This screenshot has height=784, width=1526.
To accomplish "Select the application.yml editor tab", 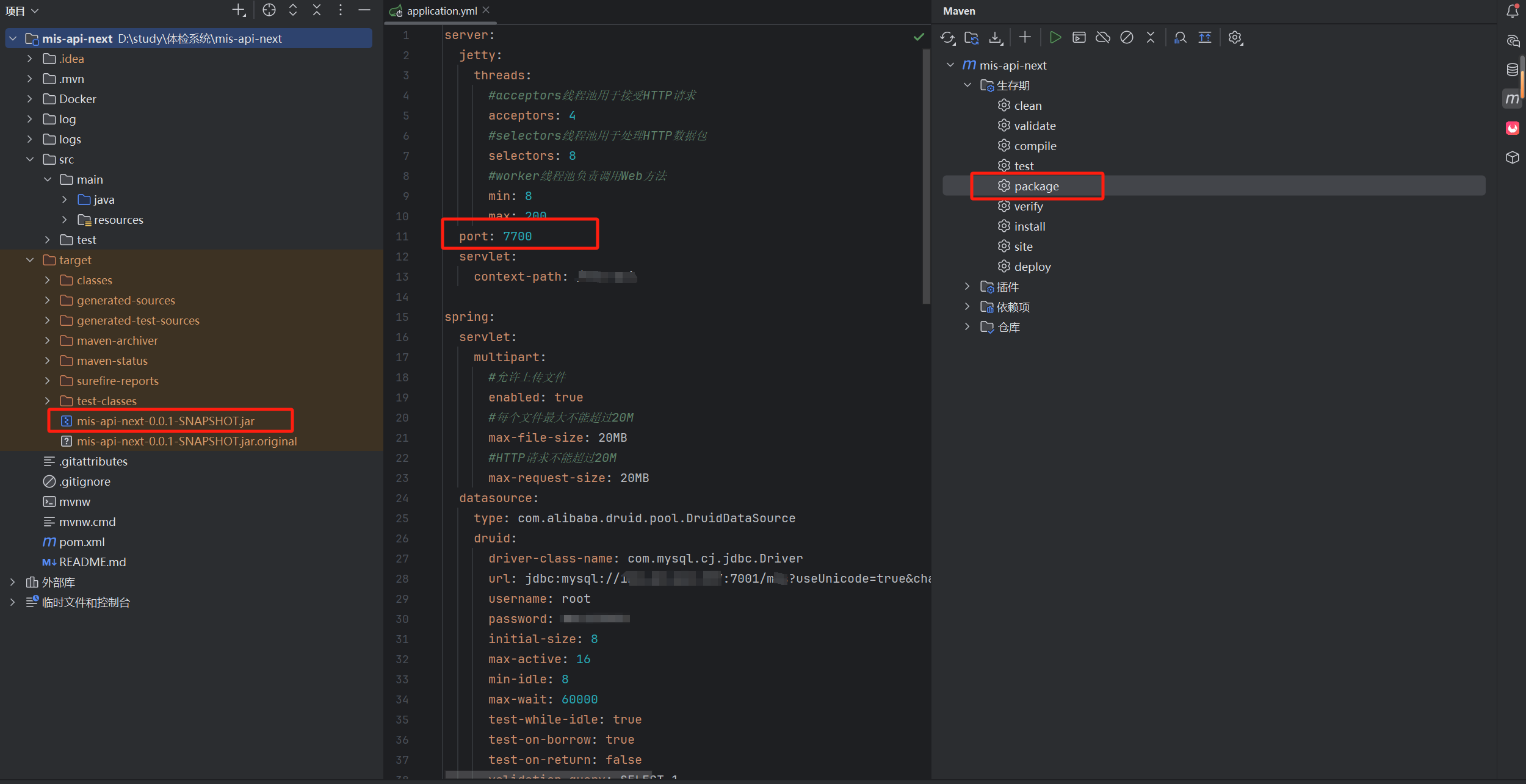I will (441, 11).
